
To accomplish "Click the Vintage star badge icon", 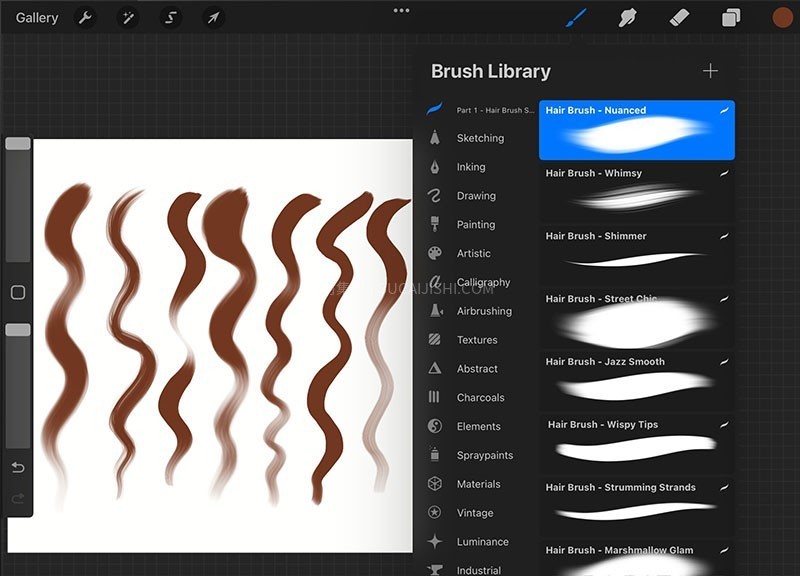I will click(x=435, y=512).
